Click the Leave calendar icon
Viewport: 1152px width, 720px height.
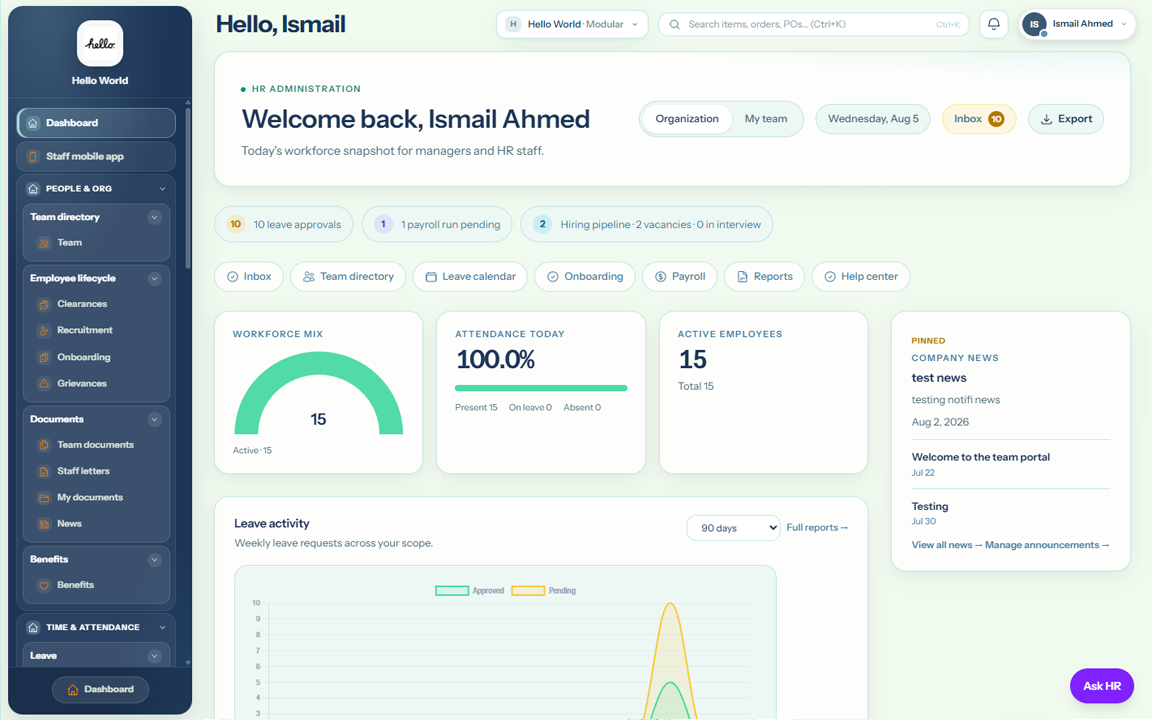click(431, 277)
